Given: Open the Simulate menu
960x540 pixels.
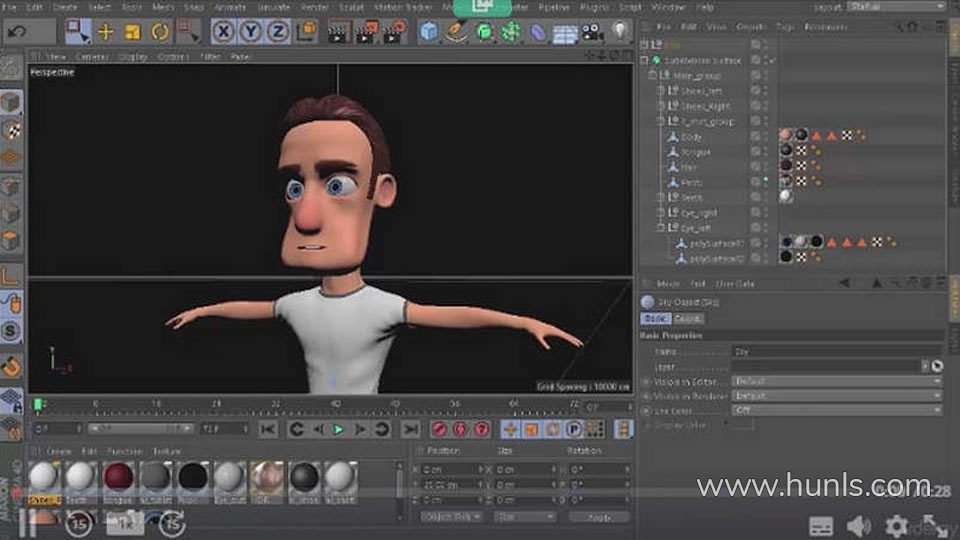Looking at the screenshot, I should click(x=273, y=7).
